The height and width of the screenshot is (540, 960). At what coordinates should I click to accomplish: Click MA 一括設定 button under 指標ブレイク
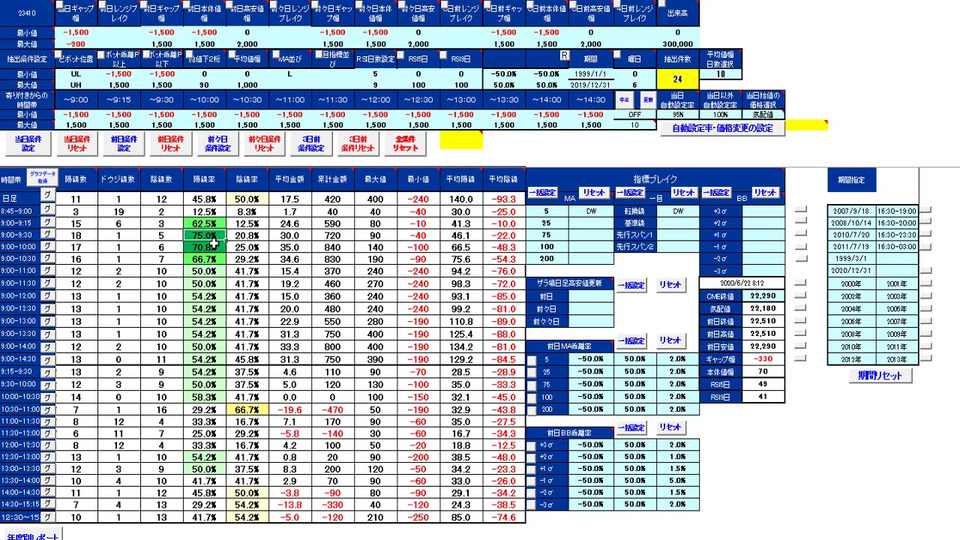(x=542, y=193)
